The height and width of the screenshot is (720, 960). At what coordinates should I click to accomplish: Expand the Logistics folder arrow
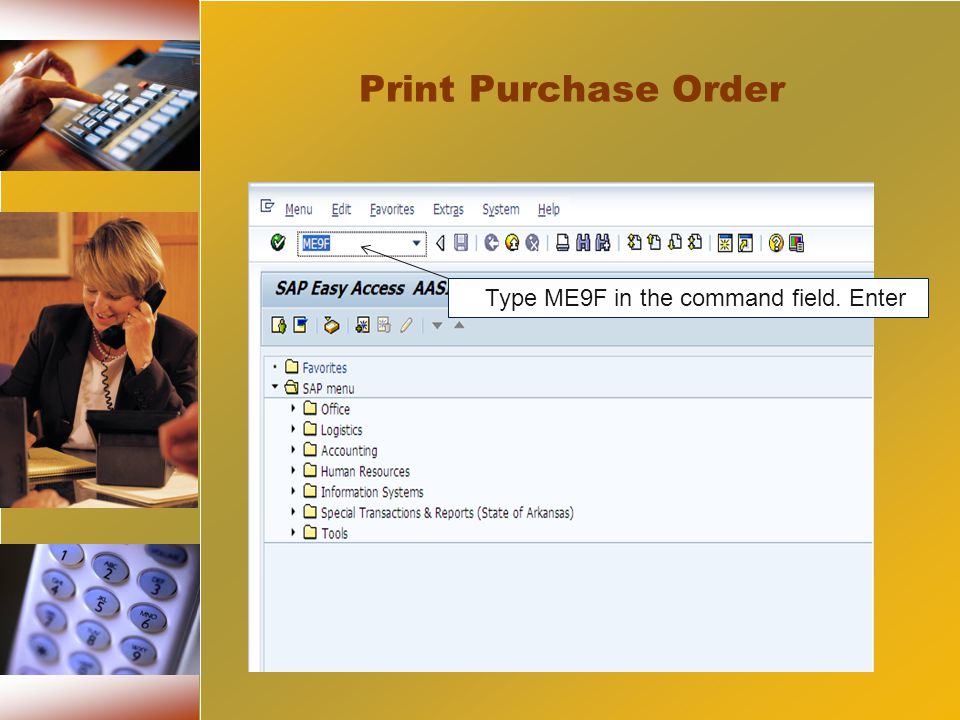293,429
